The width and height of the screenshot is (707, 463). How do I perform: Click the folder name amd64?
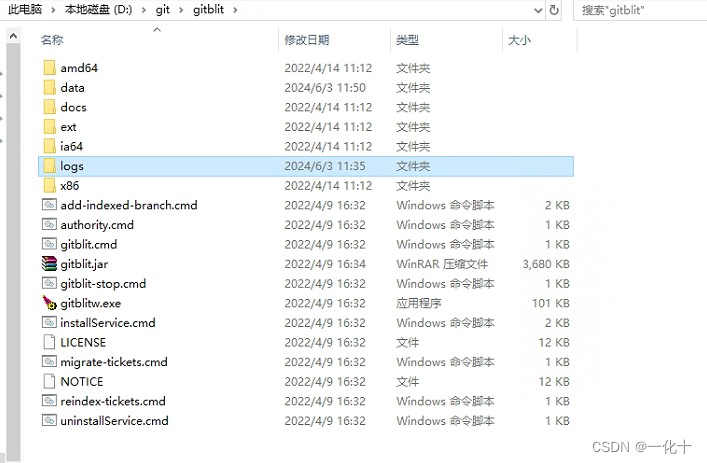79,68
